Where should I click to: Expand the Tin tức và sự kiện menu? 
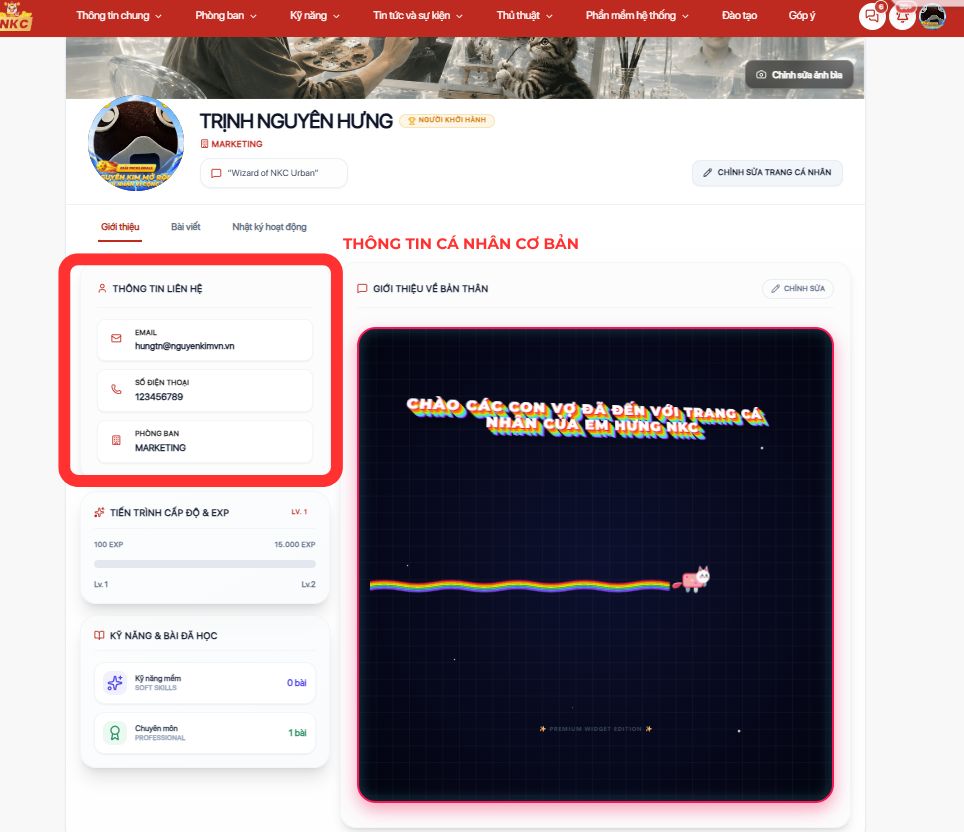pyautogui.click(x=417, y=15)
